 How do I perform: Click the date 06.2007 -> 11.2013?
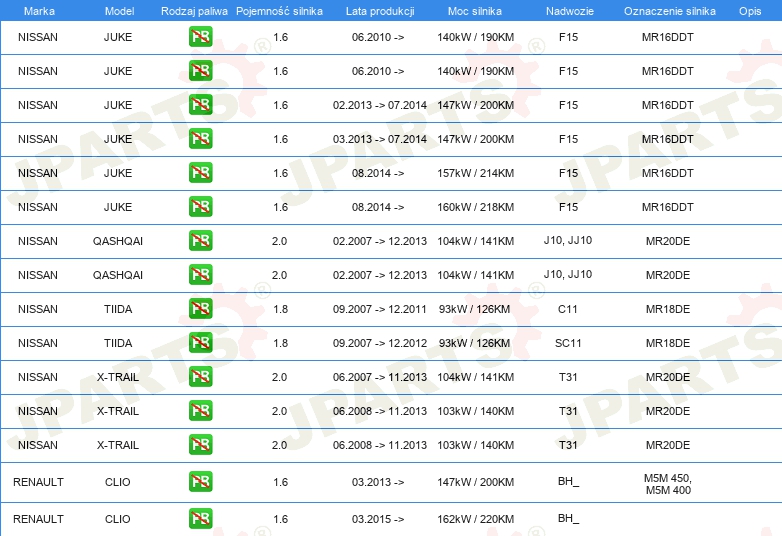(380, 377)
